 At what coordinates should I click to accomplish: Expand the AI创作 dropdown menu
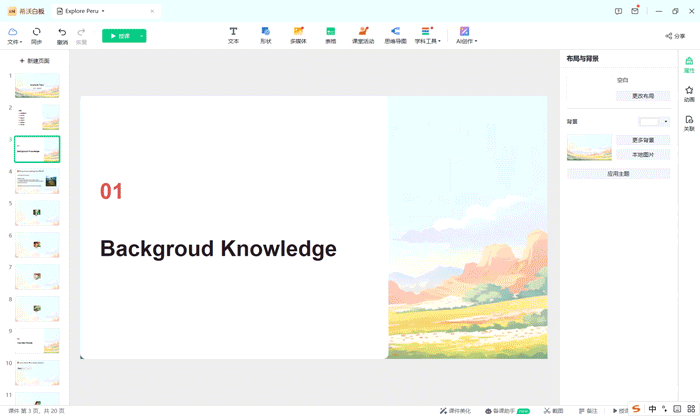(x=466, y=35)
